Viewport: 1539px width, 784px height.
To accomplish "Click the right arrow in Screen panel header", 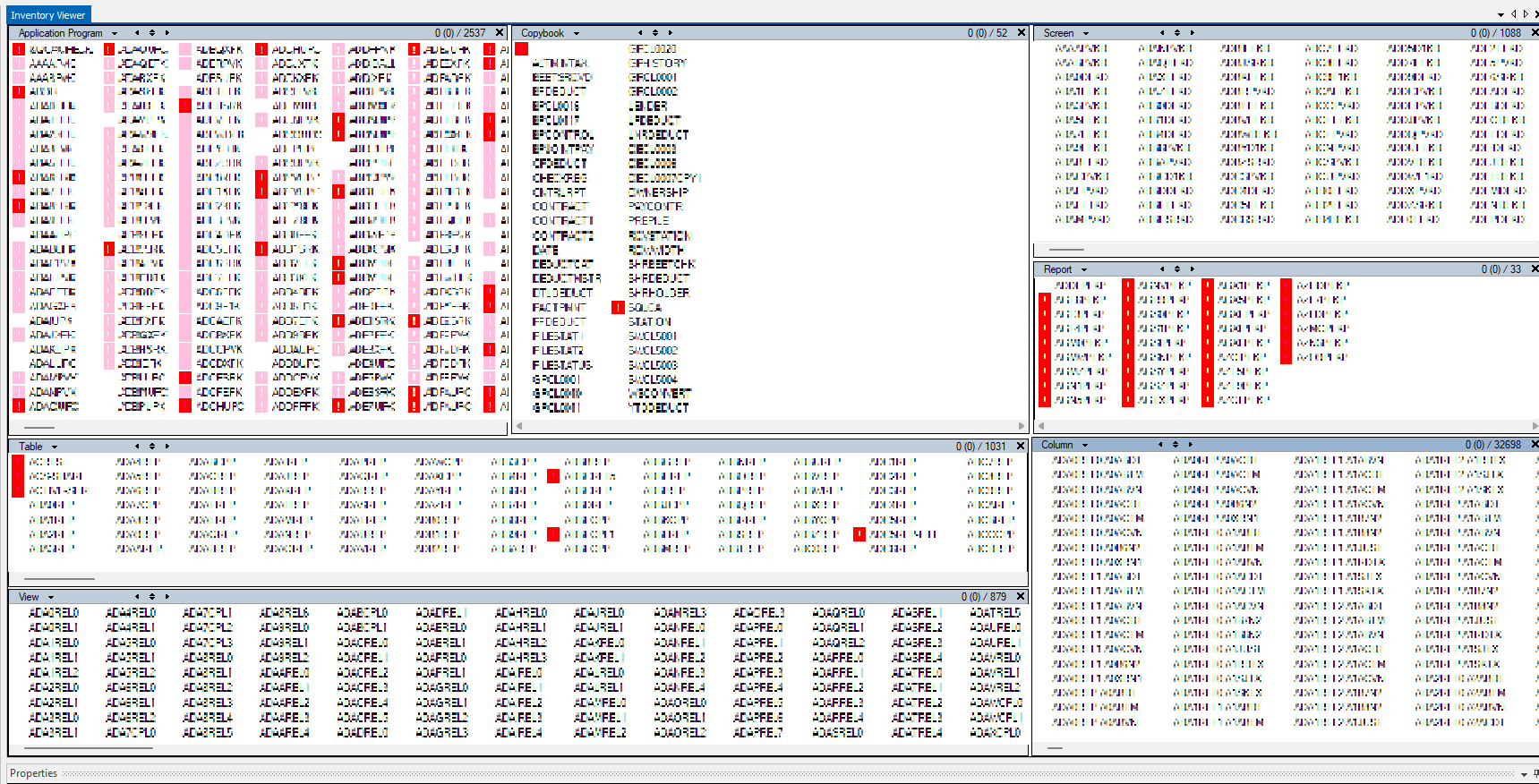I will pyautogui.click(x=1193, y=33).
